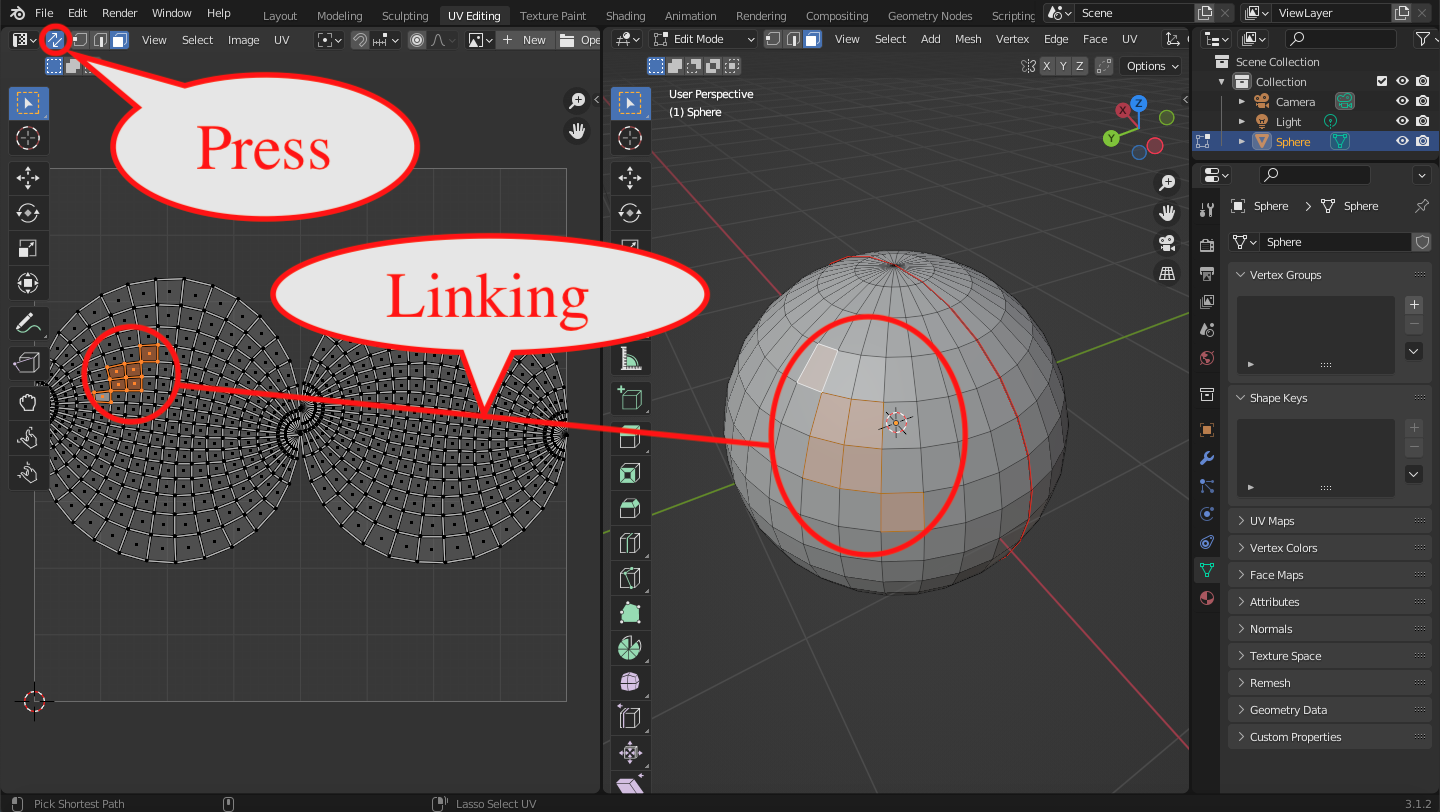
Task: Click new scene button beside Scene field
Action: pyautogui.click(x=1206, y=13)
